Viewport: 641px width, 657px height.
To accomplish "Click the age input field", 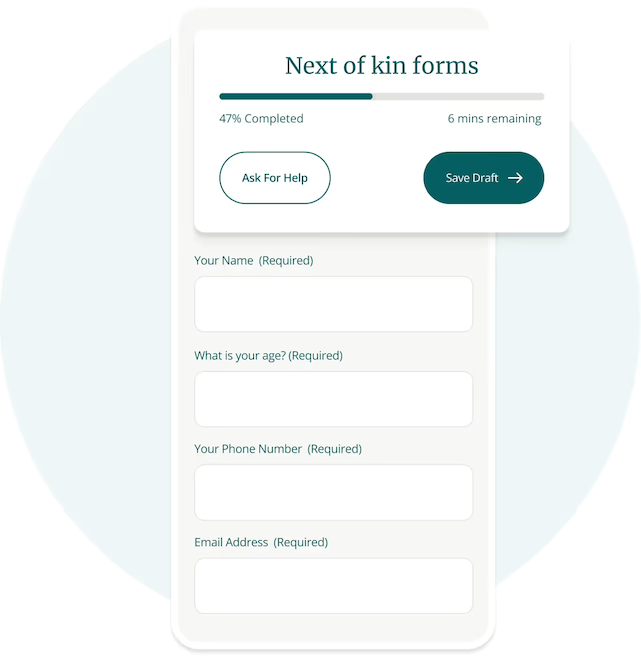I will 333,399.
